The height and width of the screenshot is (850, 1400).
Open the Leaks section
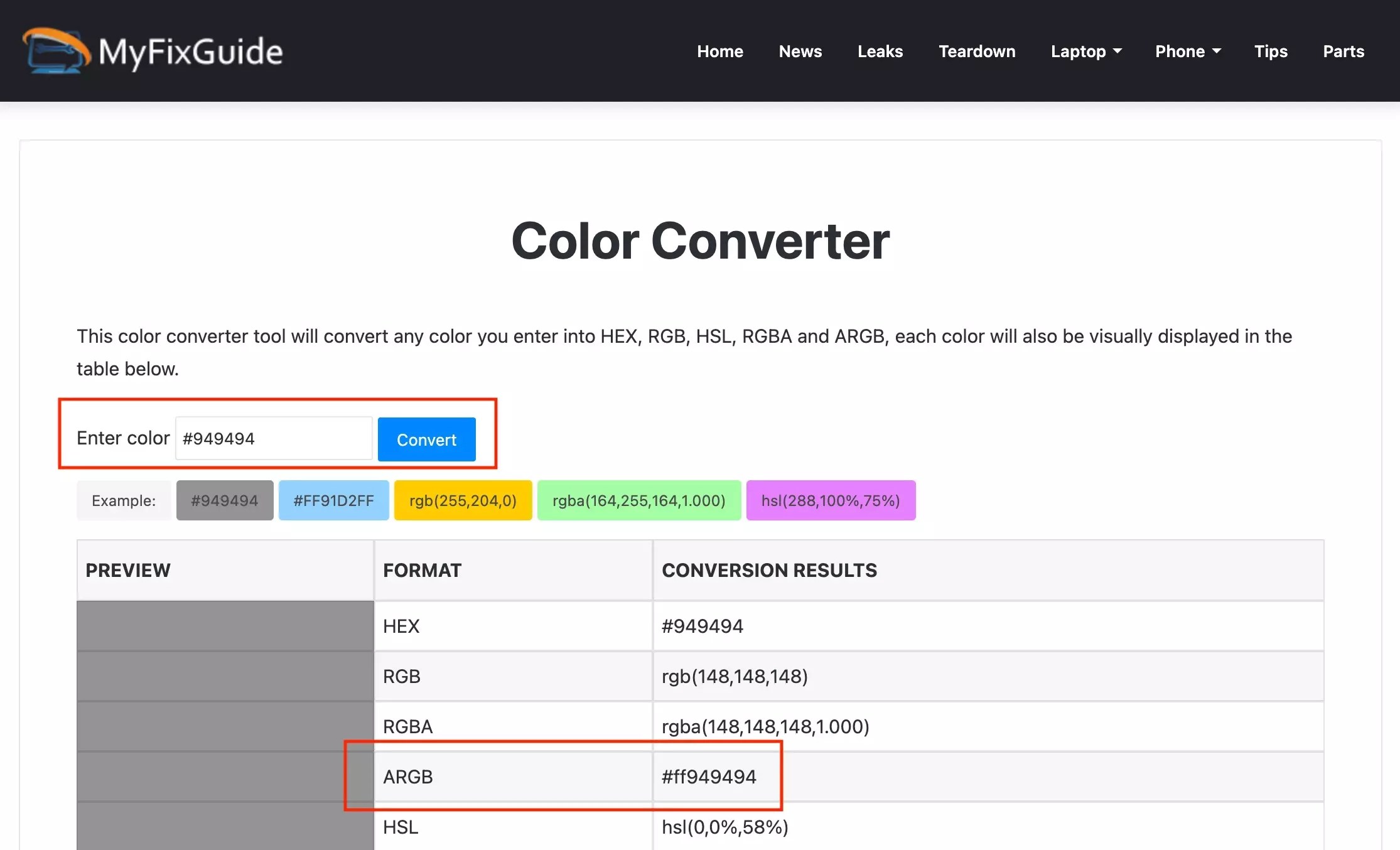[880, 51]
